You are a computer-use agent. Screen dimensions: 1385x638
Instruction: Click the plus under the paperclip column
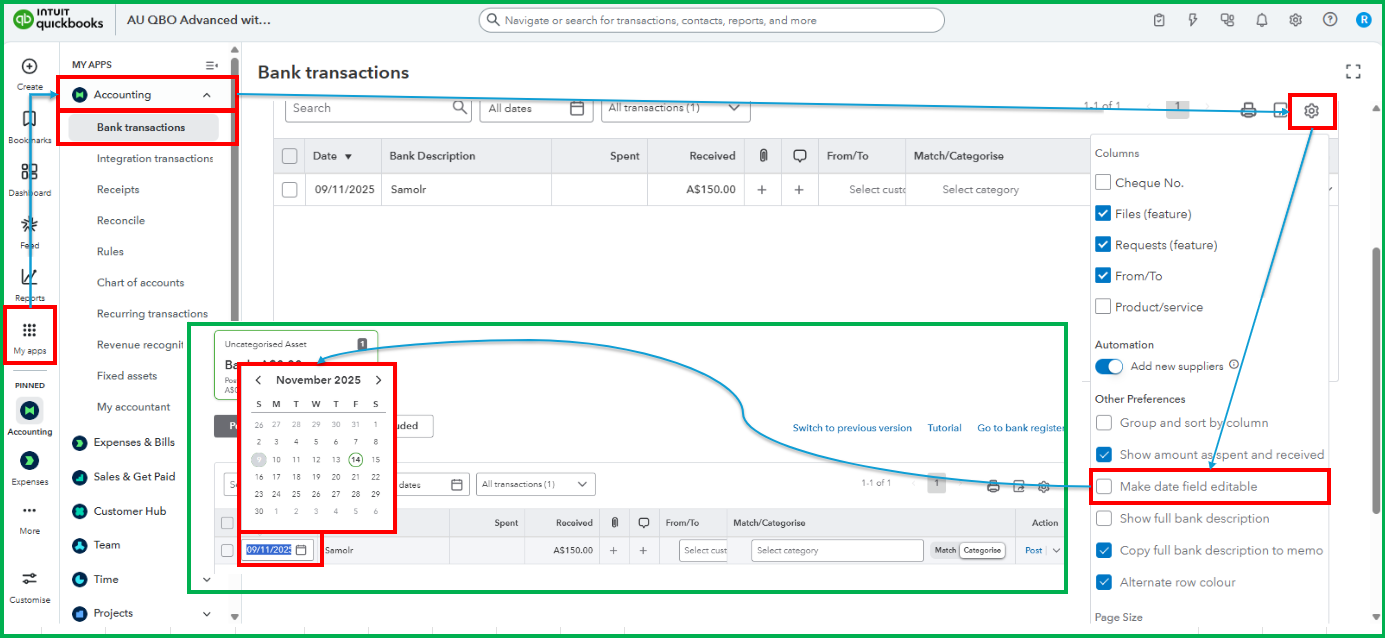(x=762, y=189)
